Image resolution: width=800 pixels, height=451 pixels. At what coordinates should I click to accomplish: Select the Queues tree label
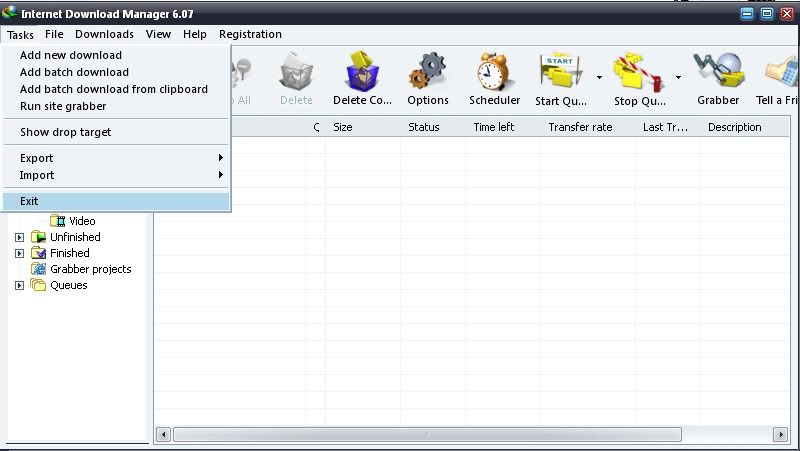click(x=68, y=285)
